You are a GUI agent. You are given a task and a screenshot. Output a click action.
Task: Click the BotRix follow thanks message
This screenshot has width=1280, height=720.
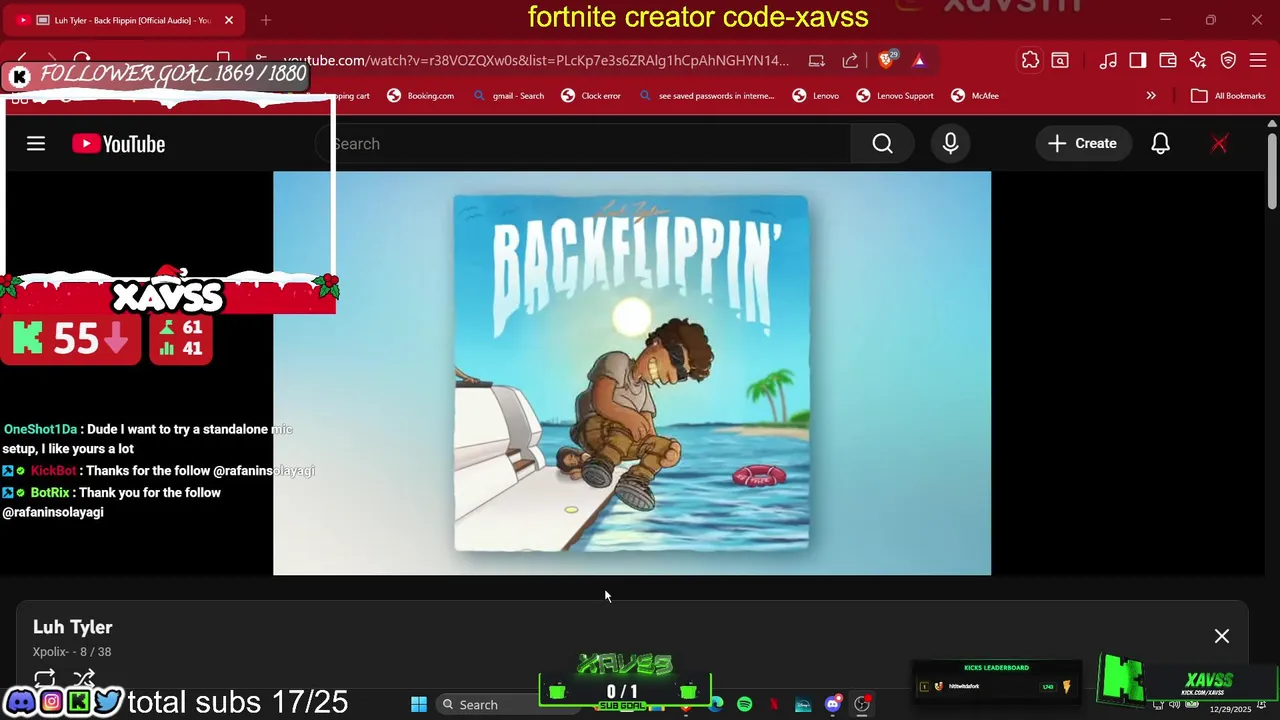tap(112, 502)
